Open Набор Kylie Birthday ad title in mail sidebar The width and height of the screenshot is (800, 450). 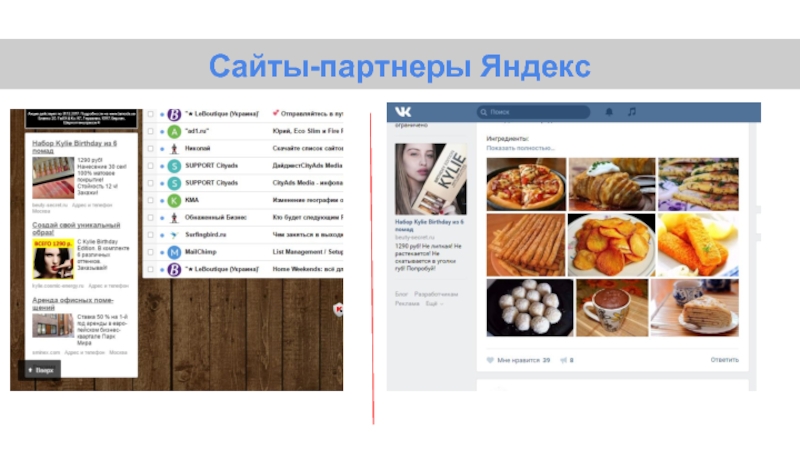point(74,147)
